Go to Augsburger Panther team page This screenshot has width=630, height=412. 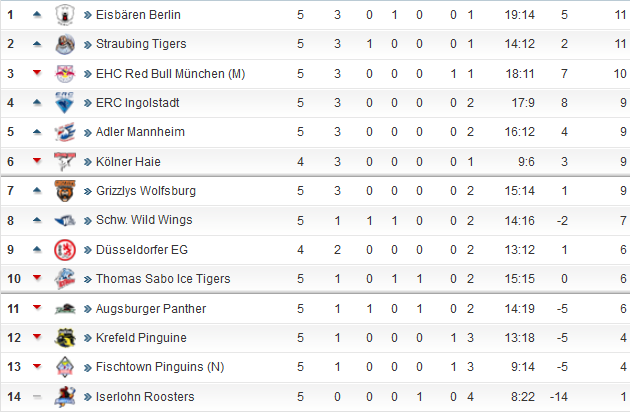tap(151, 309)
